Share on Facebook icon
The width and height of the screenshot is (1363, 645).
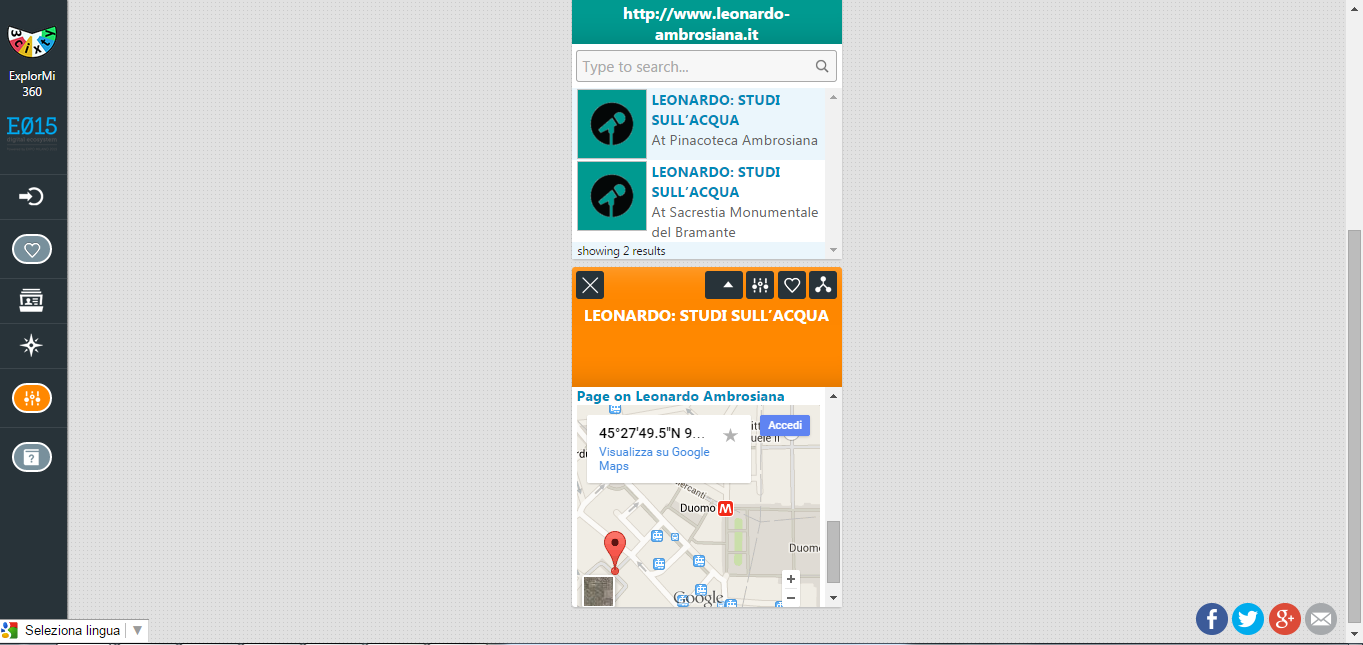pyautogui.click(x=1211, y=619)
